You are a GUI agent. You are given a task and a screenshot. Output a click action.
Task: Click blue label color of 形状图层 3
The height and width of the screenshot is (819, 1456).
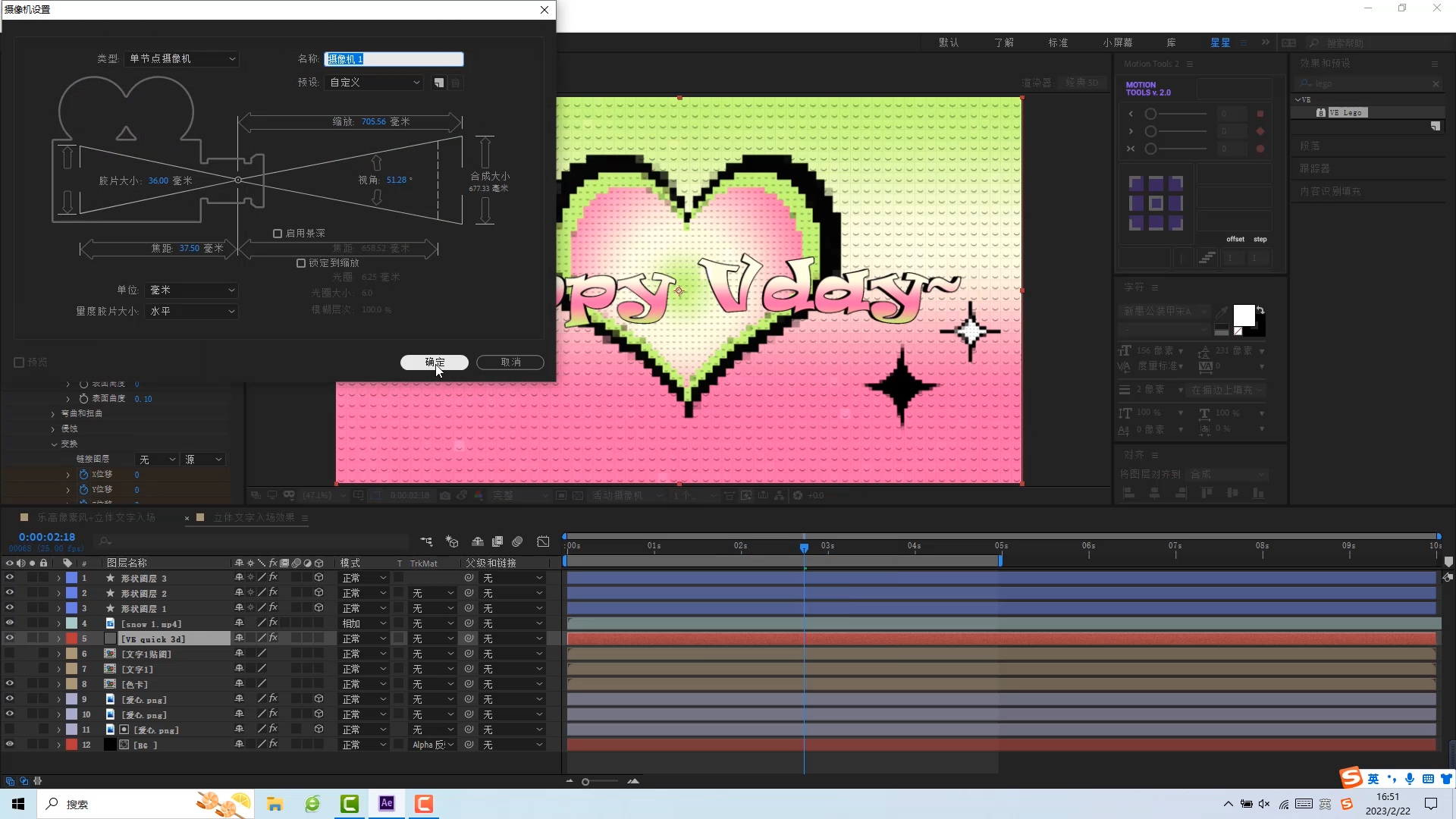click(71, 578)
